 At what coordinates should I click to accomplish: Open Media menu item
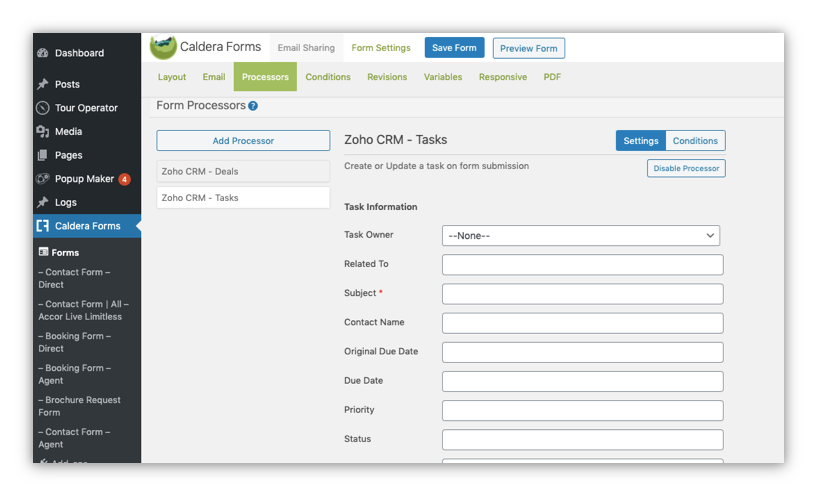coord(68,131)
